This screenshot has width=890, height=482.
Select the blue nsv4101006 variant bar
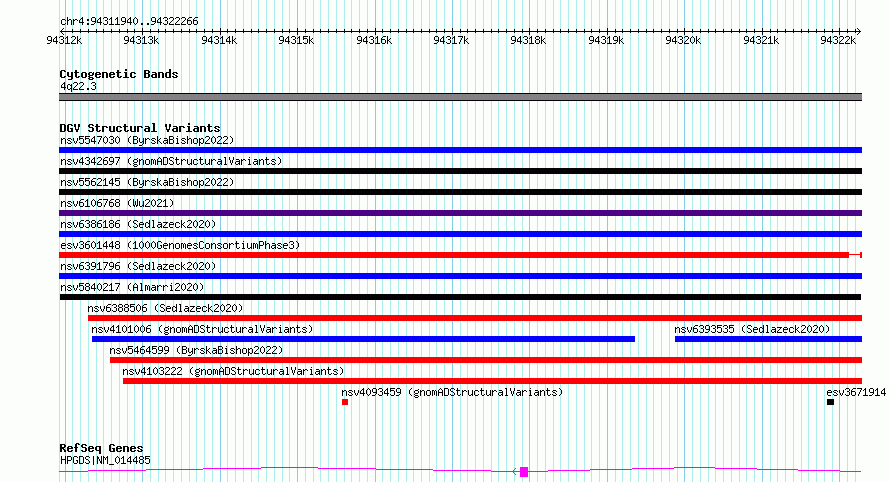(x=363, y=340)
